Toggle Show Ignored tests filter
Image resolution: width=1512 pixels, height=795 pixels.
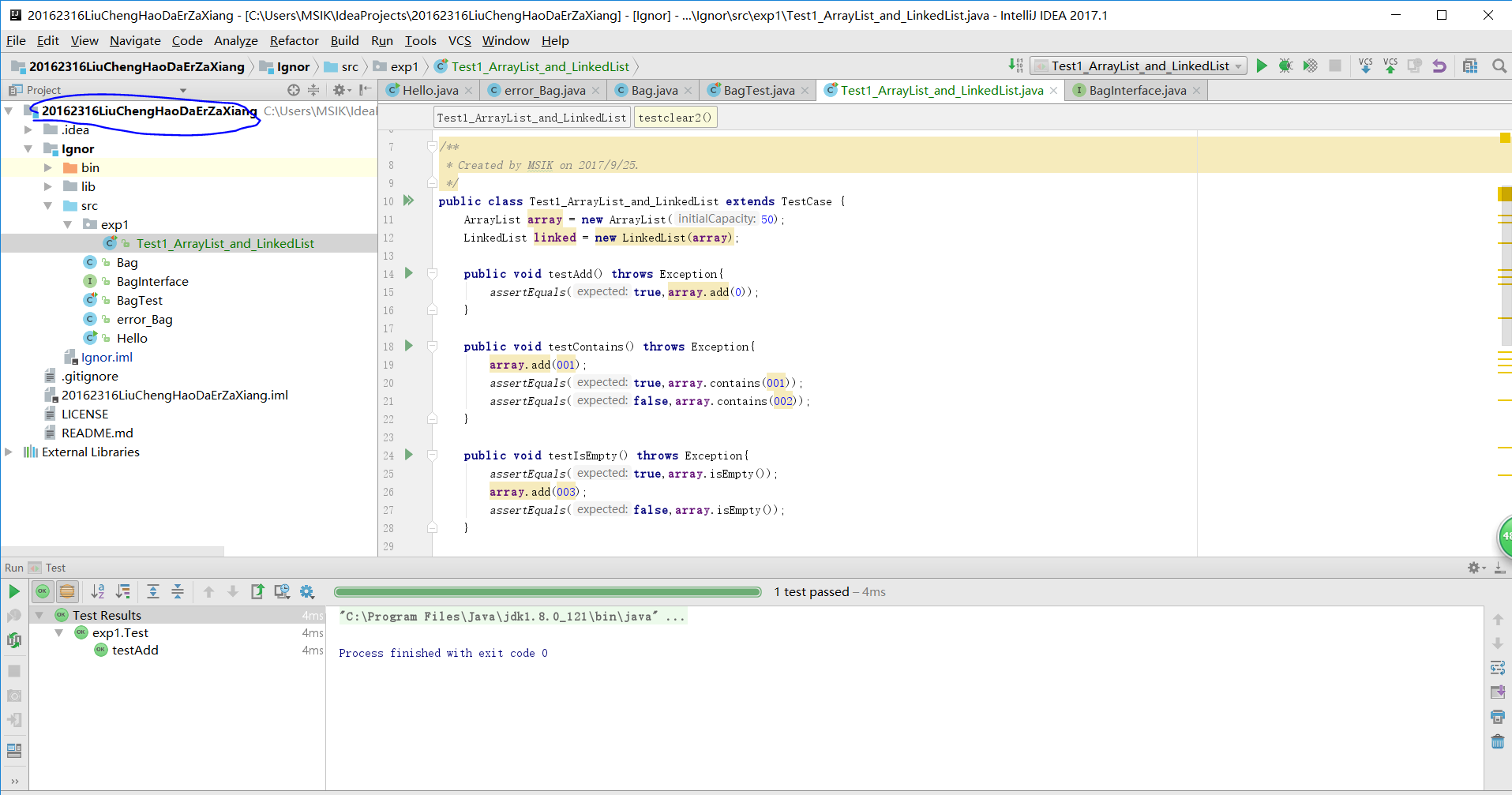[68, 591]
